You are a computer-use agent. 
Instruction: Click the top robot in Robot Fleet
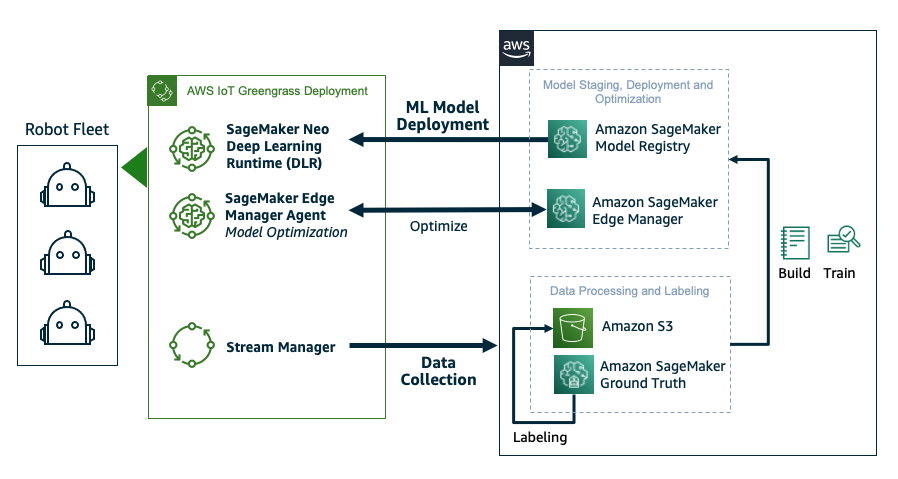[x=68, y=185]
